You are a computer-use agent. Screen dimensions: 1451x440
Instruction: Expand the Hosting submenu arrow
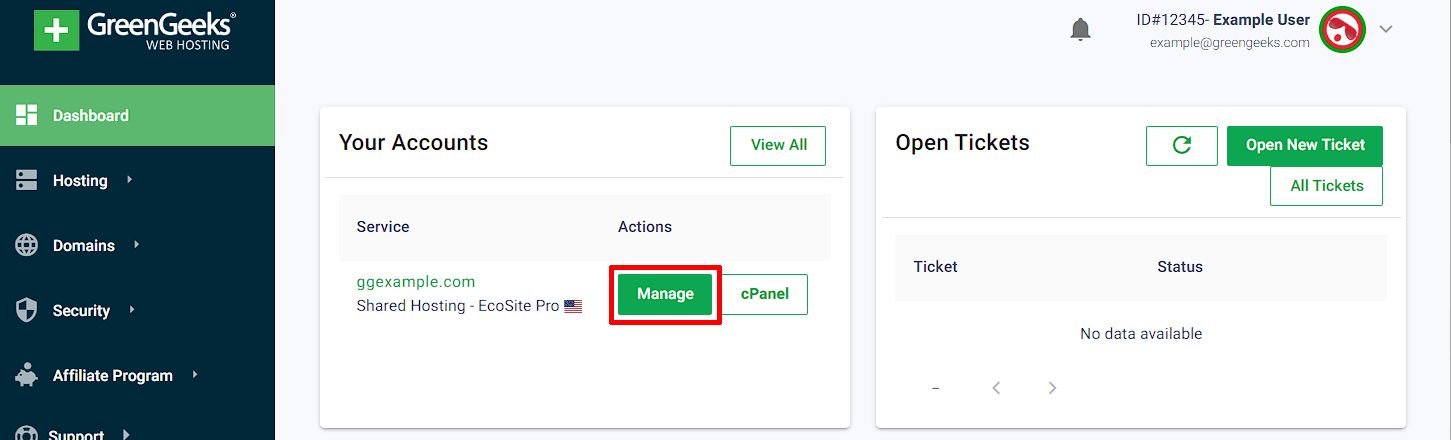click(129, 180)
